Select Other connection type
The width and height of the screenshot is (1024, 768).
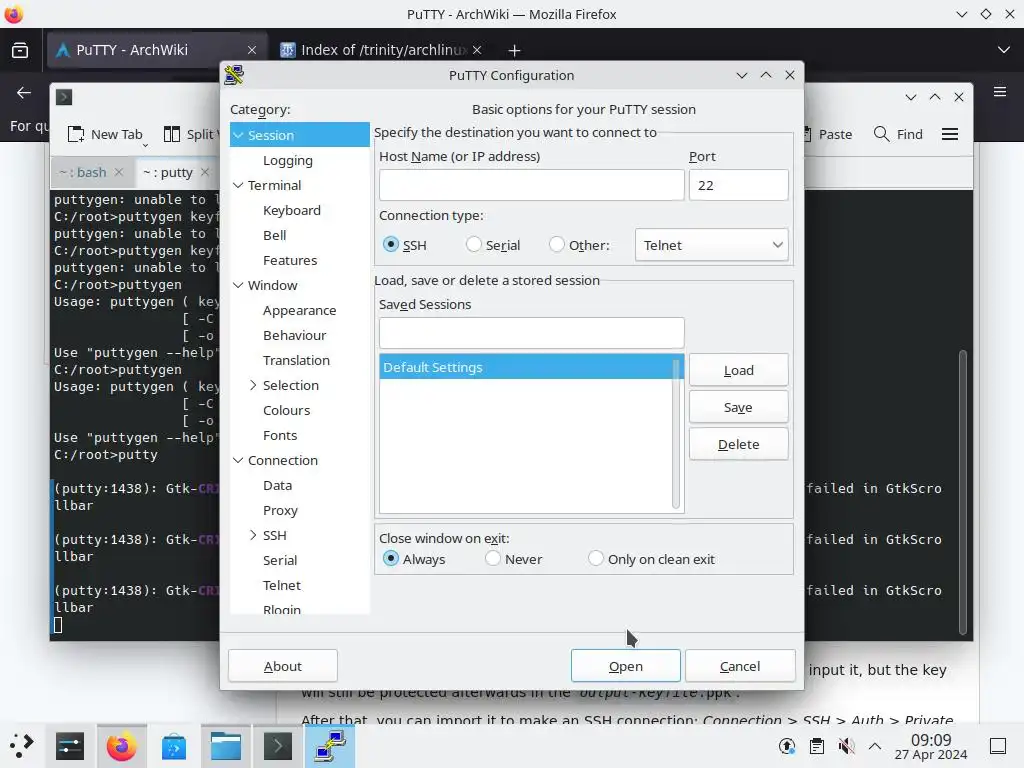(556, 244)
